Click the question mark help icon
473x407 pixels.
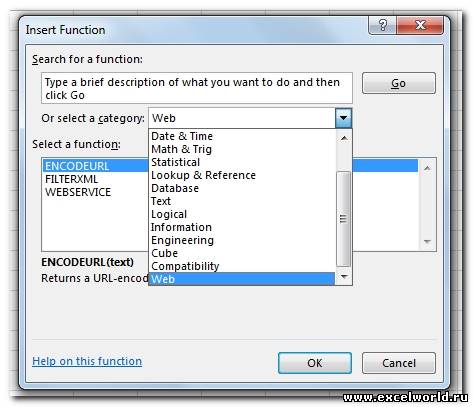(383, 25)
